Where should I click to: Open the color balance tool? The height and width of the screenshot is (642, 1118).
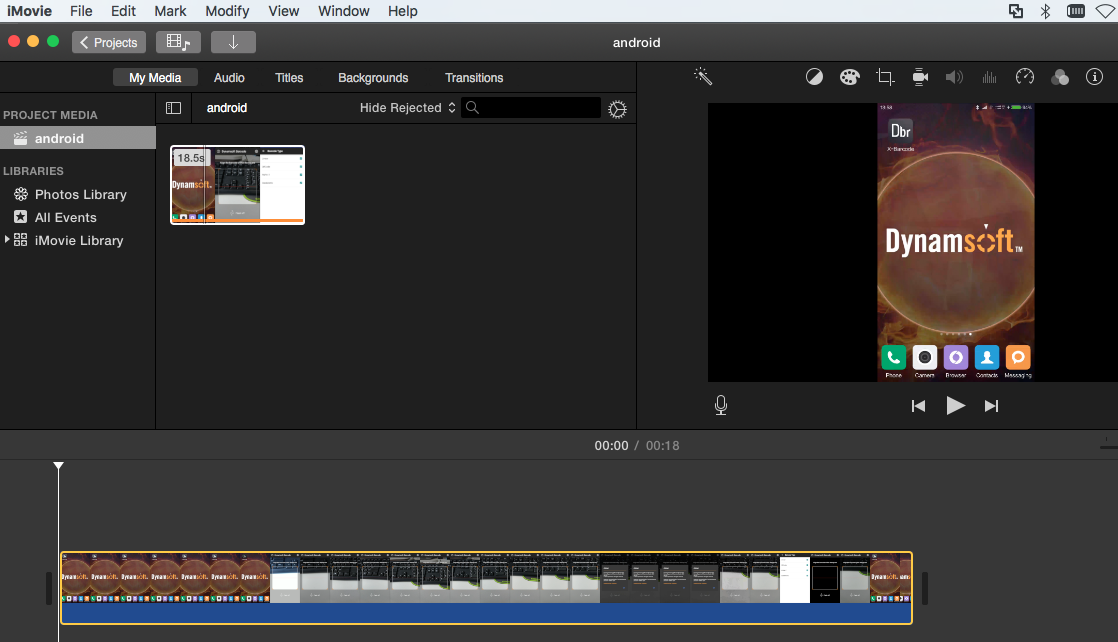814,77
